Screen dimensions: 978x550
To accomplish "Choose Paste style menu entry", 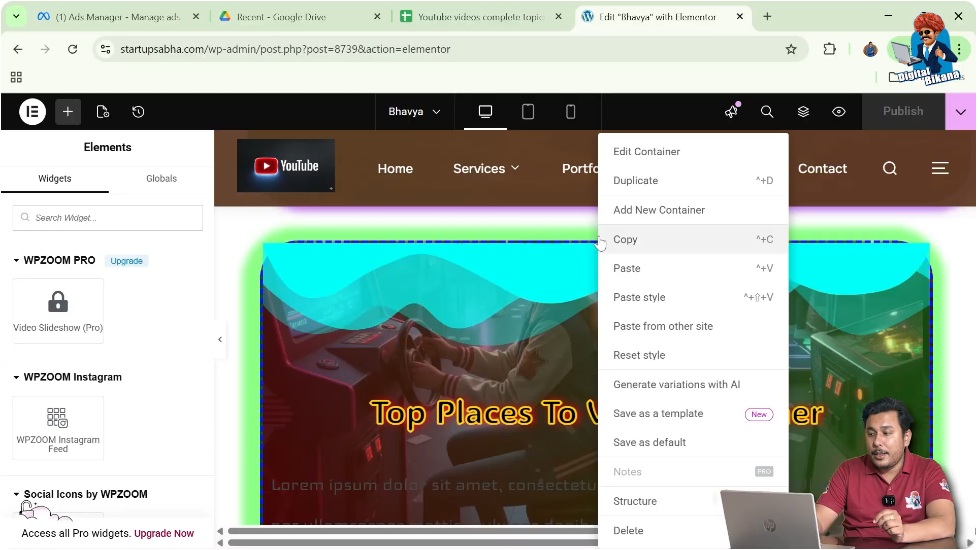I will [693, 297].
